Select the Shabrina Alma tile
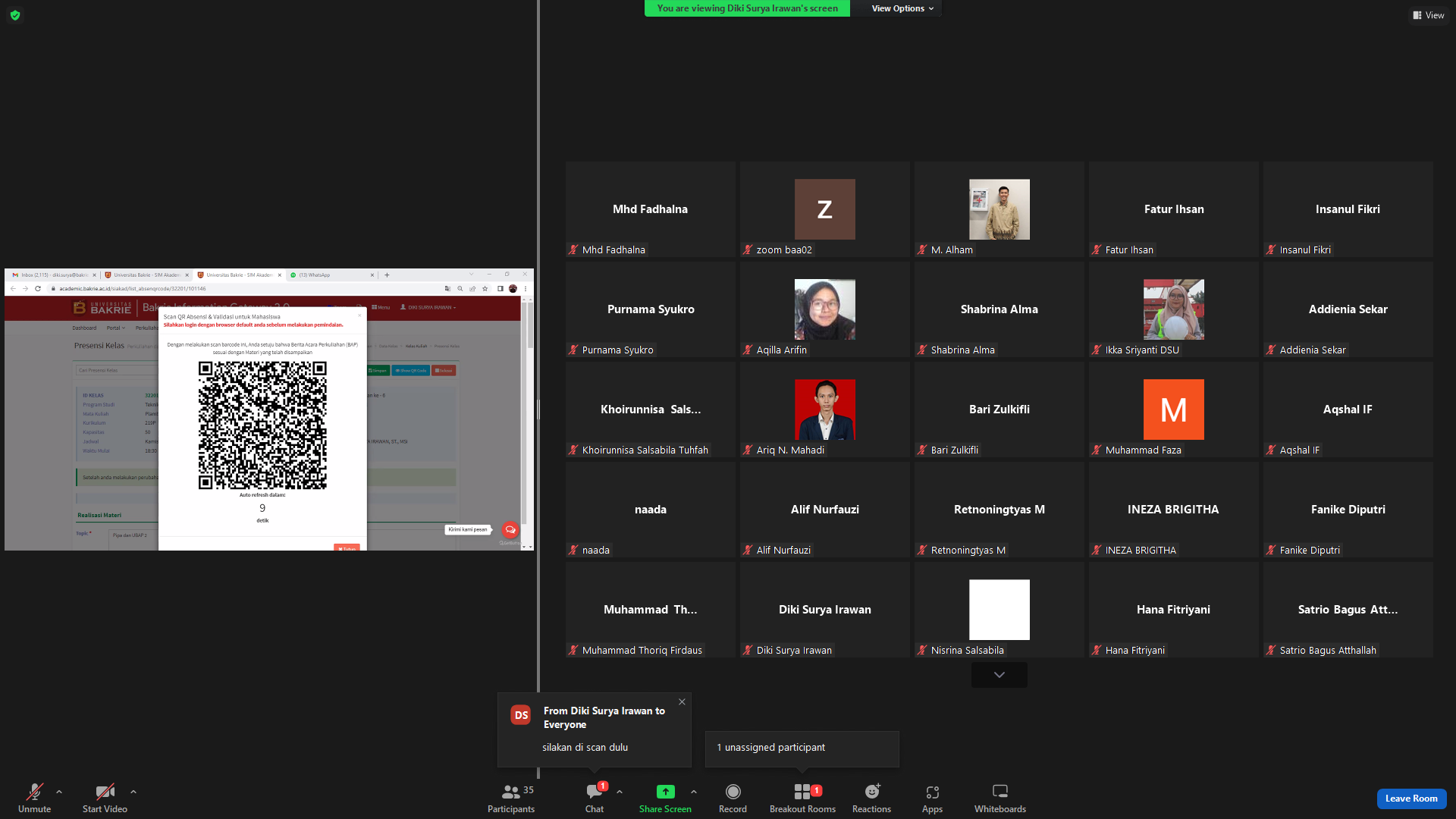The image size is (1456, 819). [999, 309]
